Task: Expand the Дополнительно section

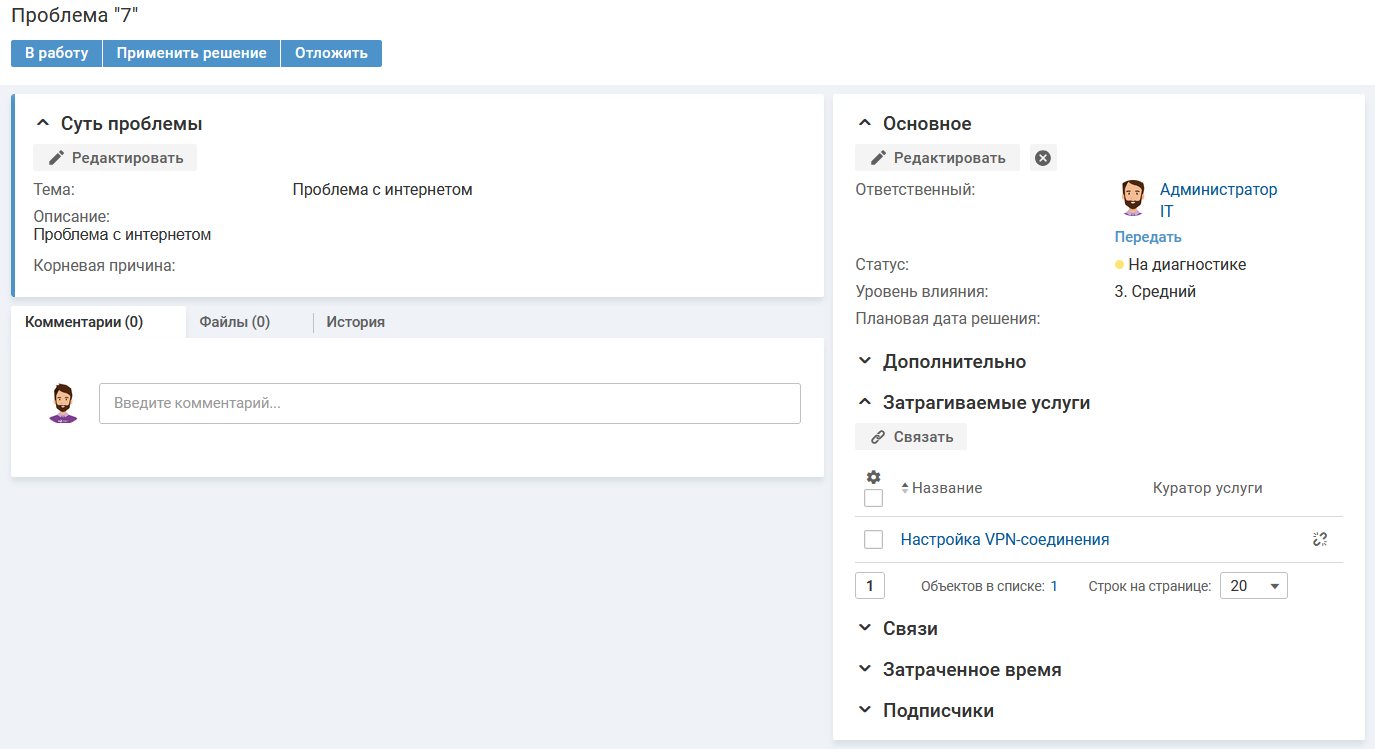Action: pyautogui.click(x=953, y=362)
